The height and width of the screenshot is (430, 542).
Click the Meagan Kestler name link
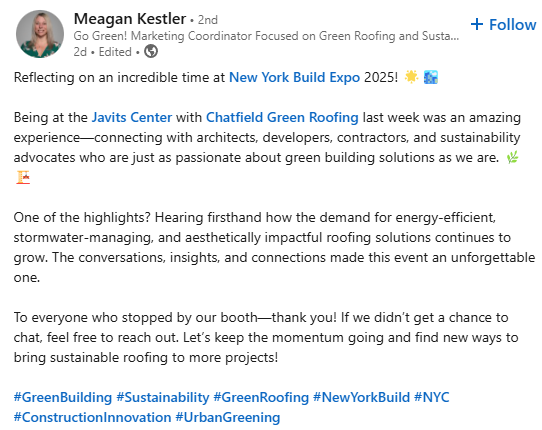coord(130,19)
